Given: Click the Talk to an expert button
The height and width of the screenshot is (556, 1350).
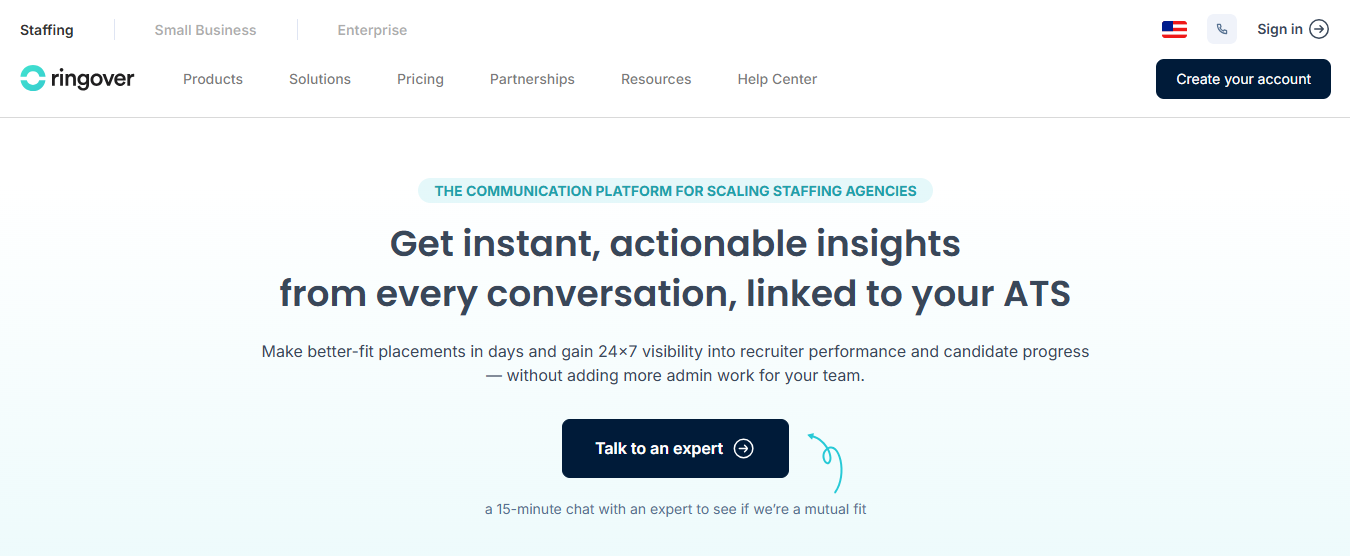Looking at the screenshot, I should pos(675,448).
